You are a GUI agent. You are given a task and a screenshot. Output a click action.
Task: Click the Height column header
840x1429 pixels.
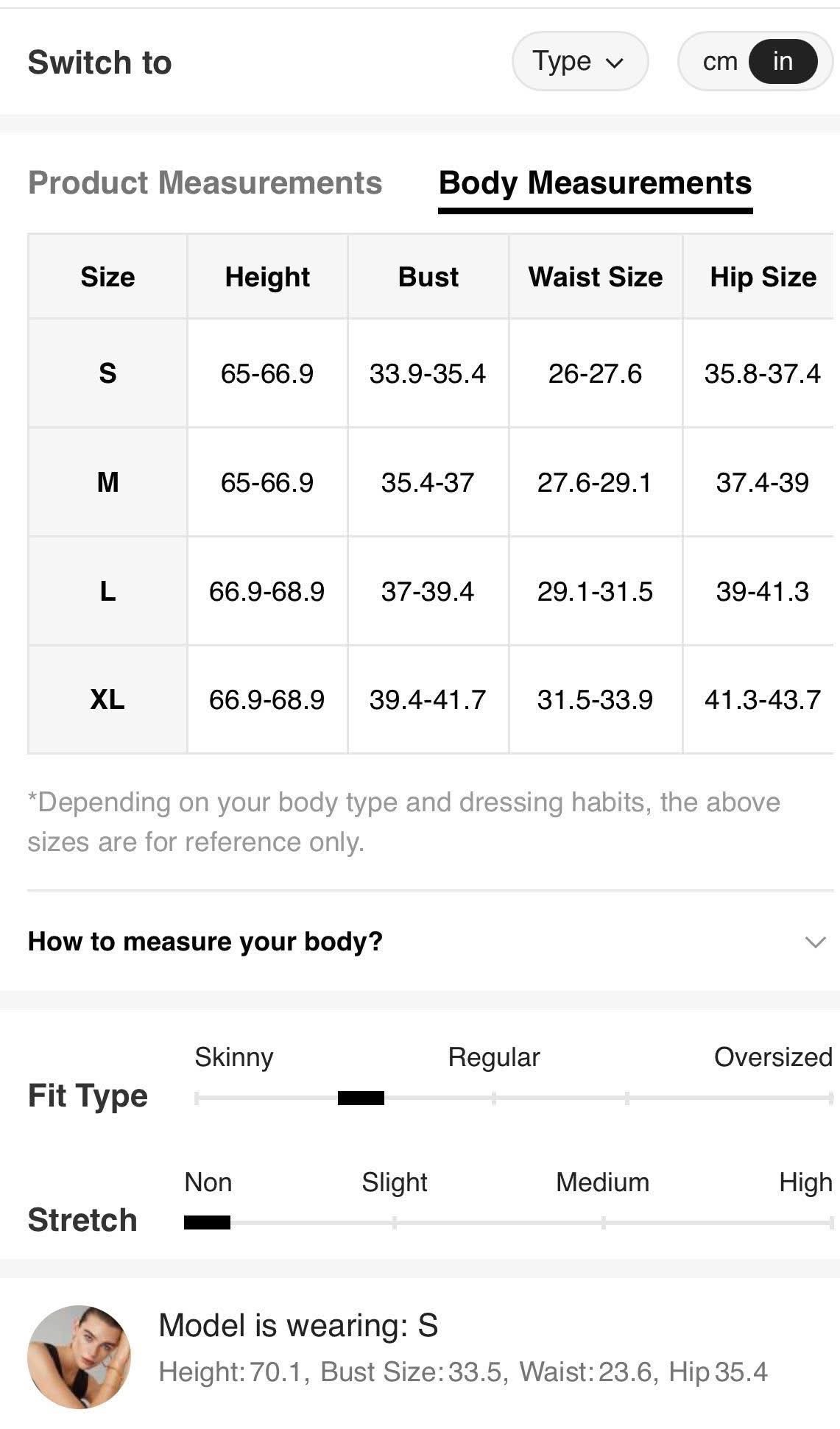(267, 277)
